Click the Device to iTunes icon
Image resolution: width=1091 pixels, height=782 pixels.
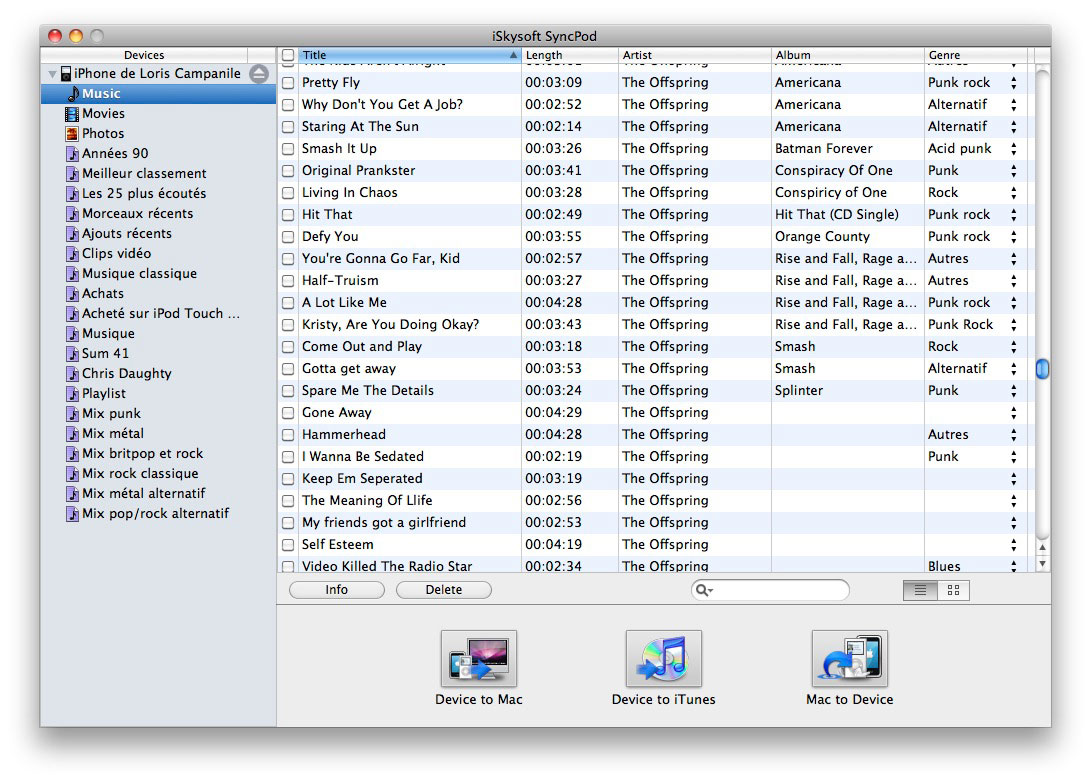[663, 658]
